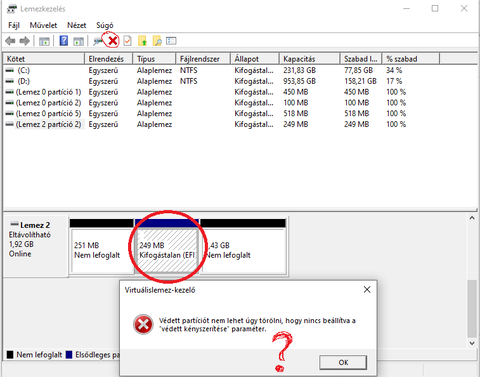Screen dimensions: 480x377
Task: Toggle the show/hide action pane icon
Action: point(78,41)
